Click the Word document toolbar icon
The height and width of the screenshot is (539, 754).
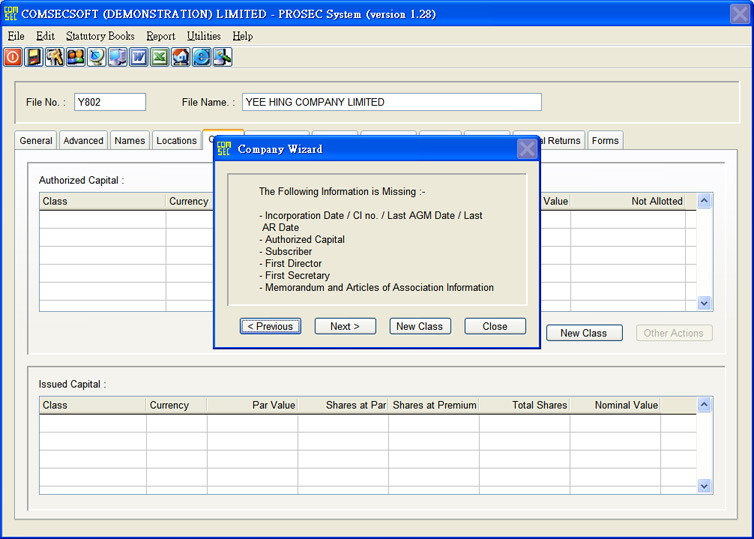[138, 57]
